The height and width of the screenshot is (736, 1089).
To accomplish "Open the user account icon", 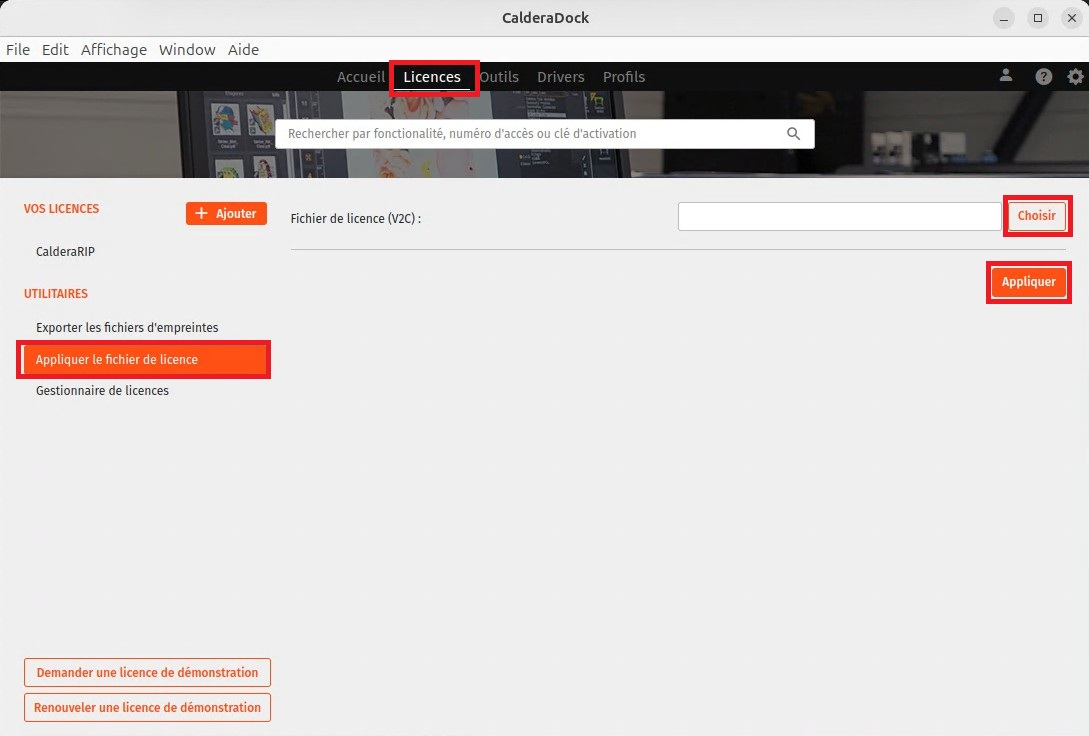I will tap(1006, 76).
